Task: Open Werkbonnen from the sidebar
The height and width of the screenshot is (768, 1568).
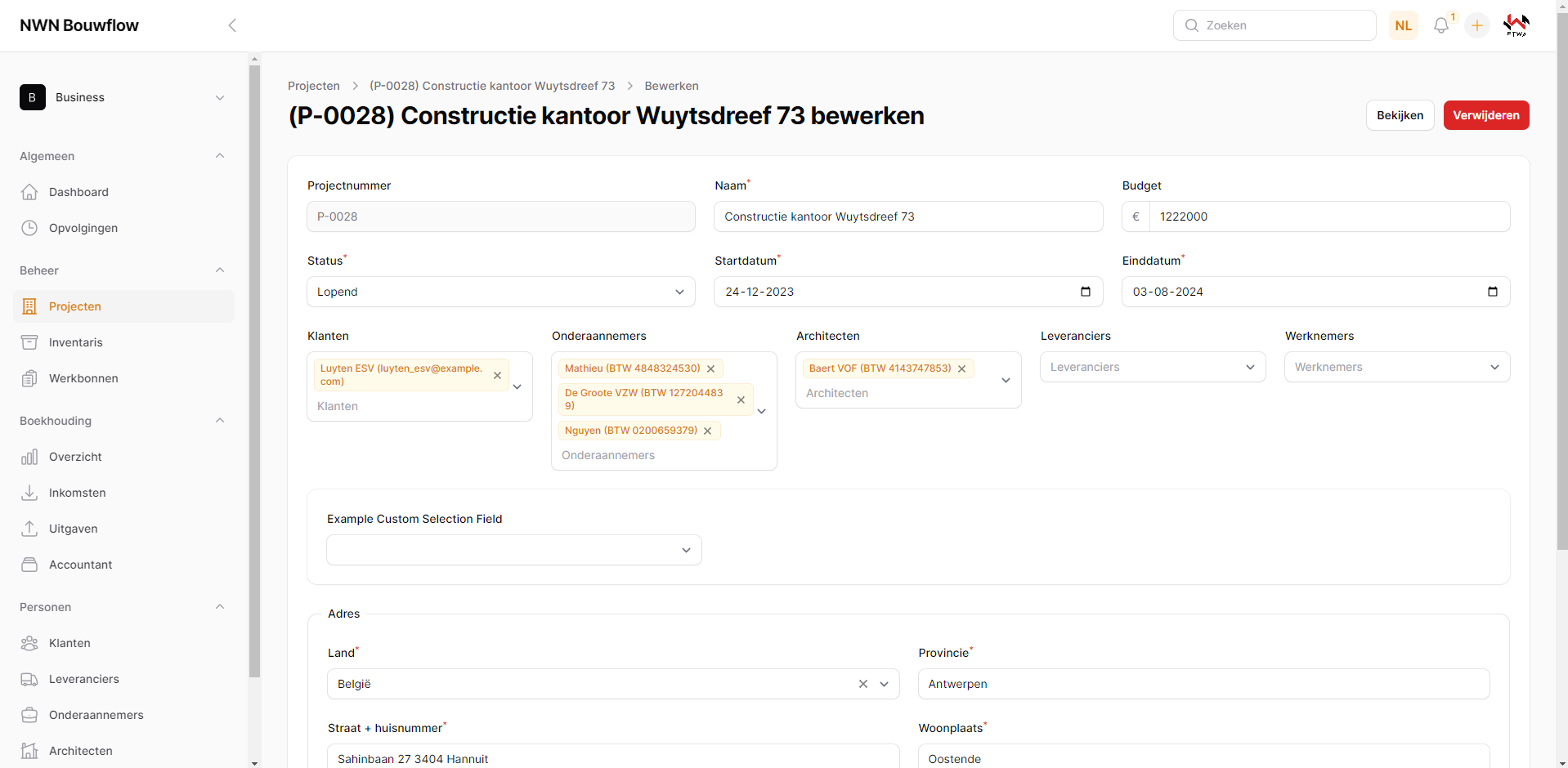Action: coord(83,378)
